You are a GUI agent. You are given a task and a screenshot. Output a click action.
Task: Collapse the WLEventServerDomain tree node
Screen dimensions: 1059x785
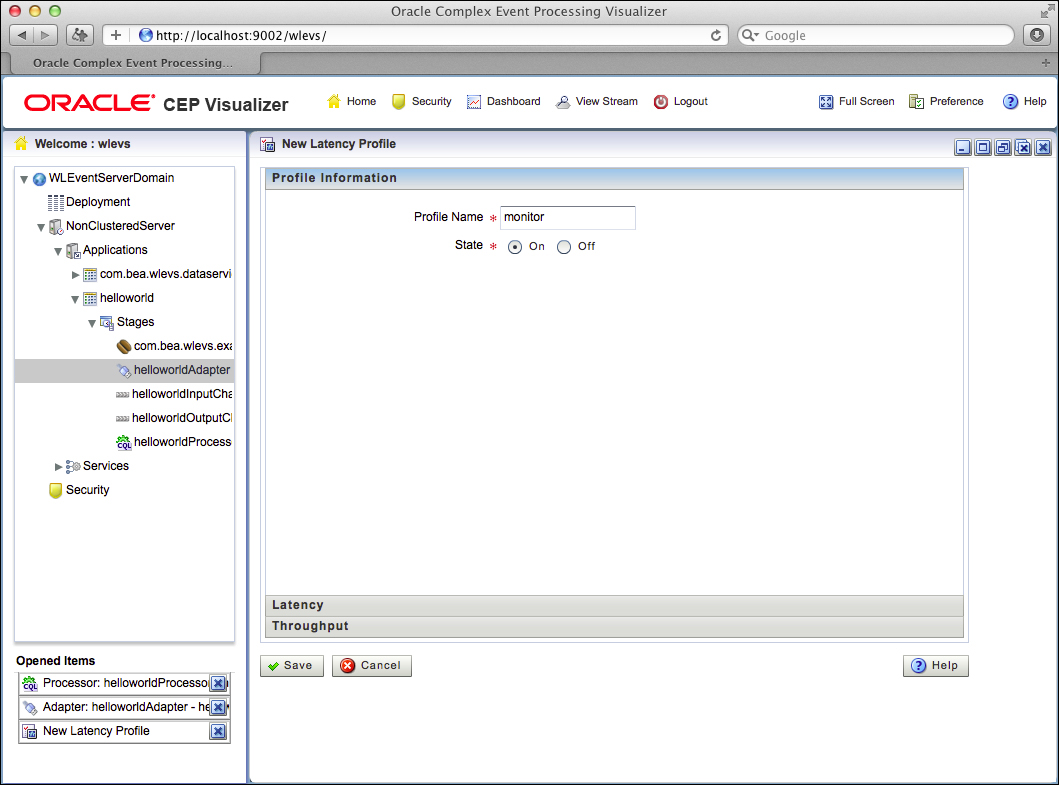(x=24, y=179)
